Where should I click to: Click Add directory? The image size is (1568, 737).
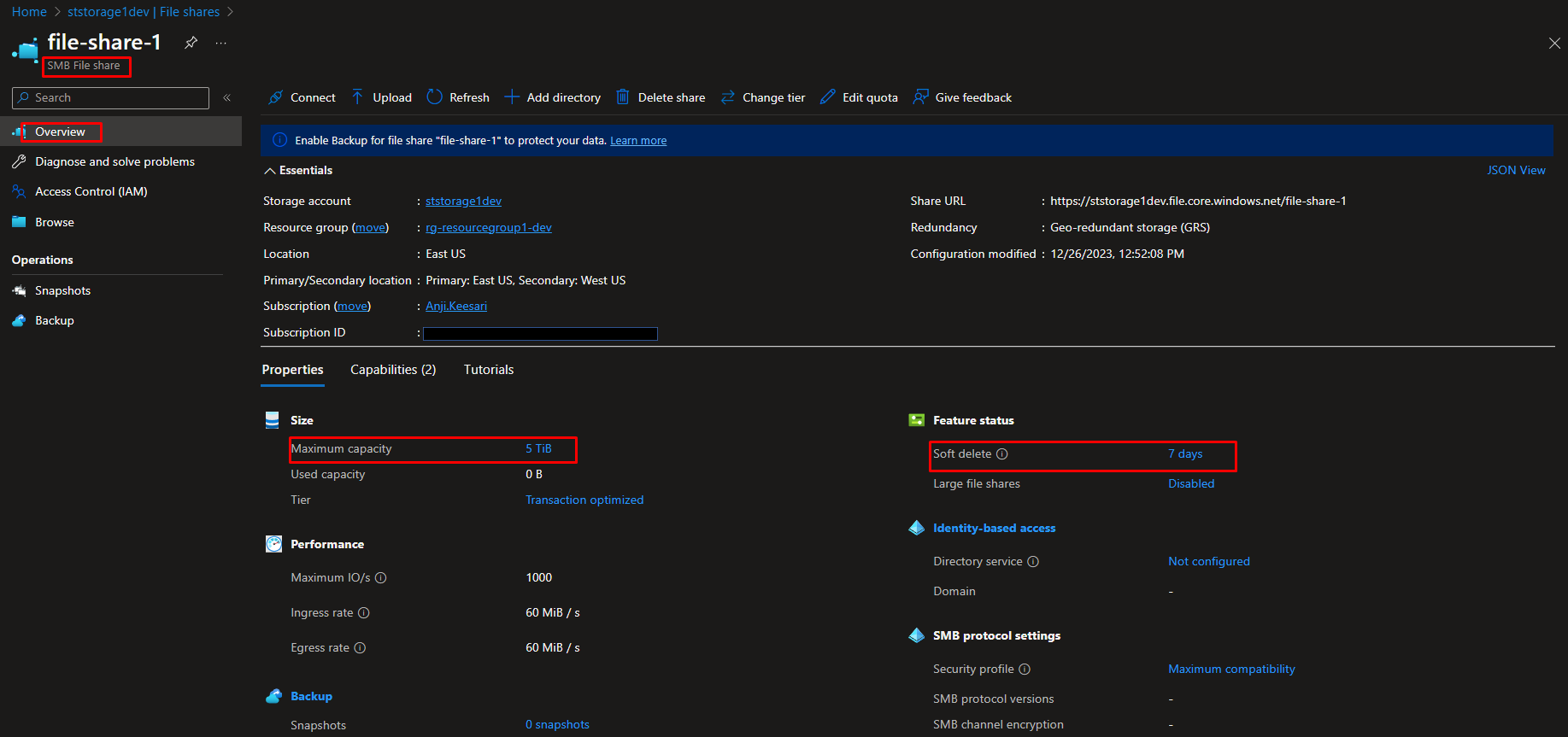pos(553,97)
